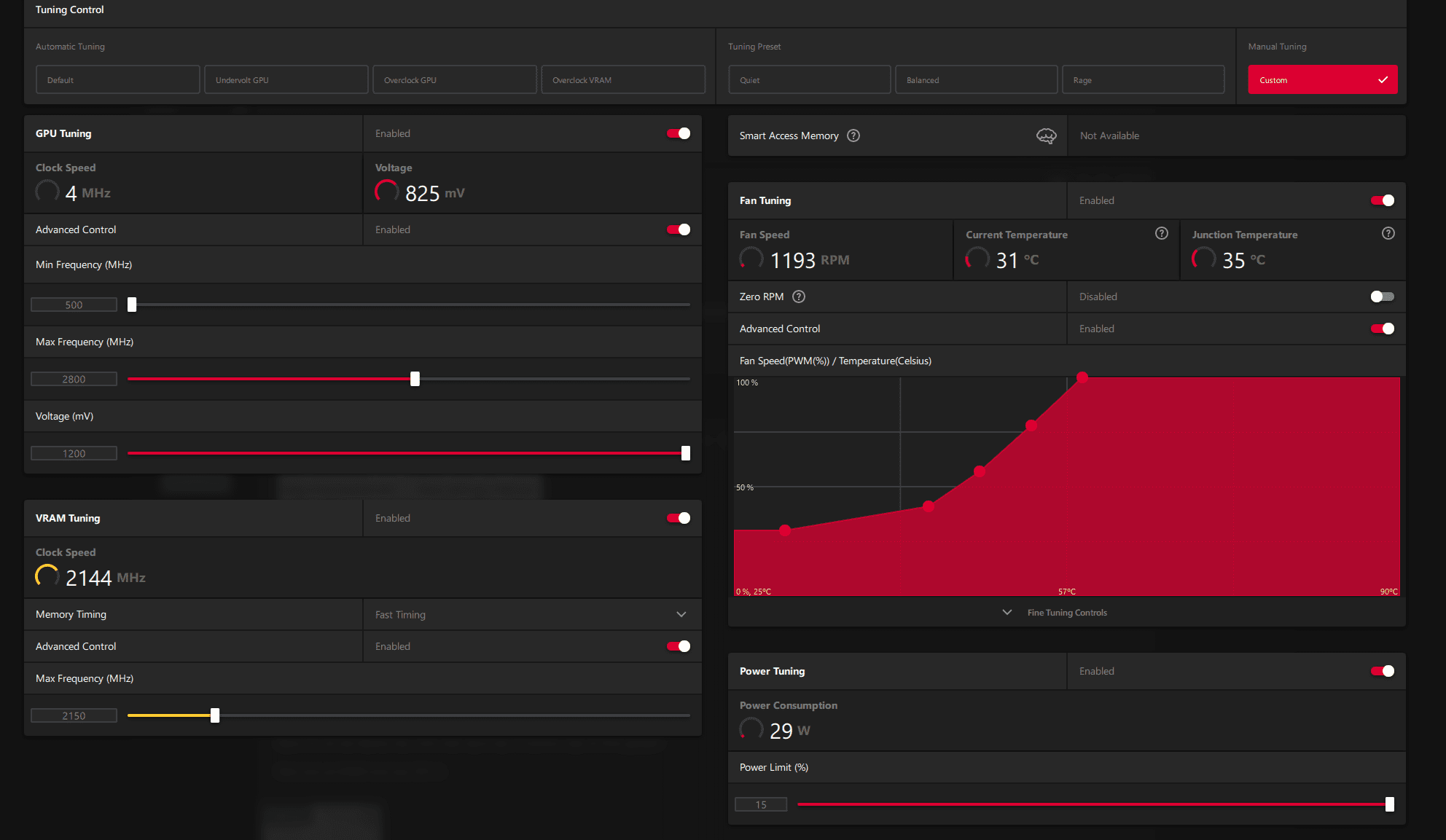This screenshot has width=1446, height=840.
Task: Click the GPU Voltage gauge
Action: [x=387, y=192]
